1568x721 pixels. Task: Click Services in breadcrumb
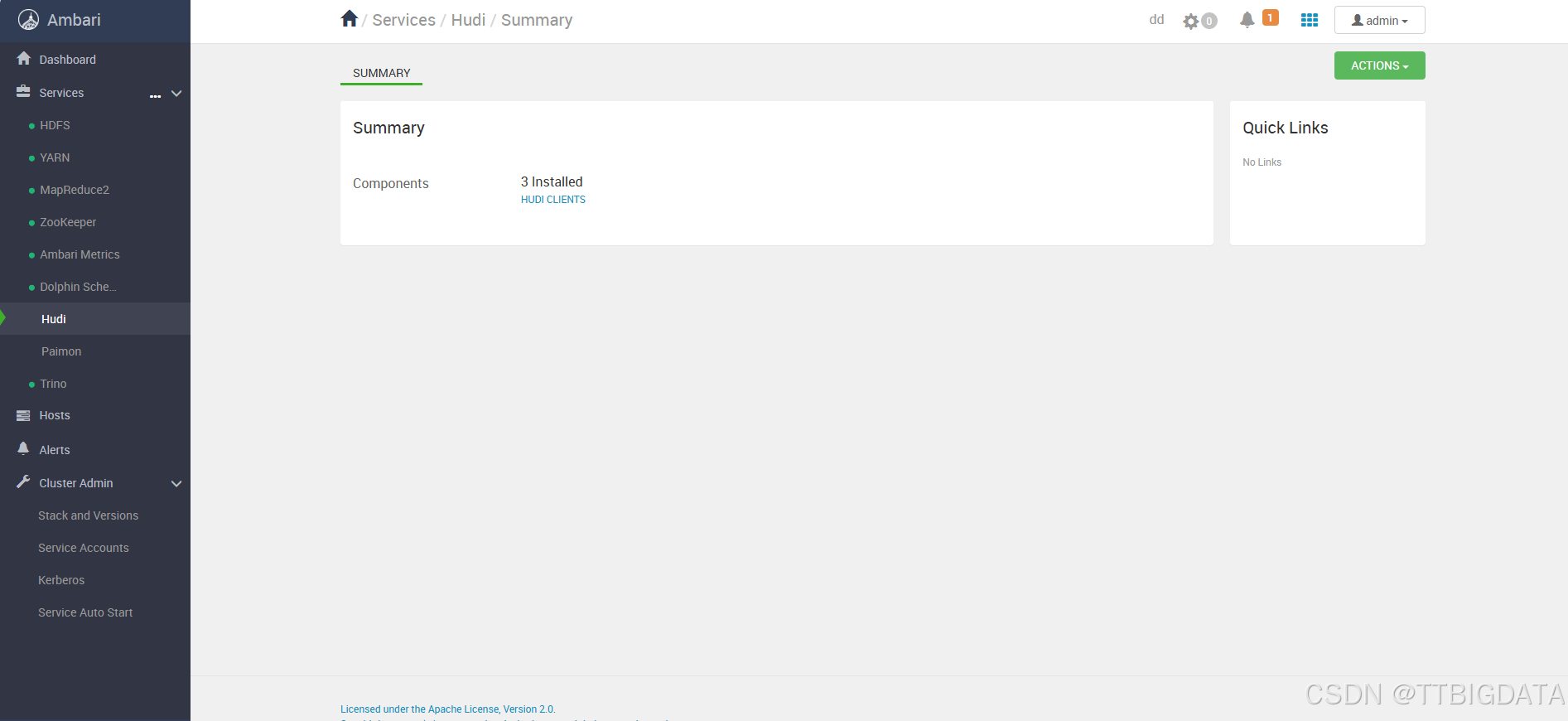coord(403,20)
